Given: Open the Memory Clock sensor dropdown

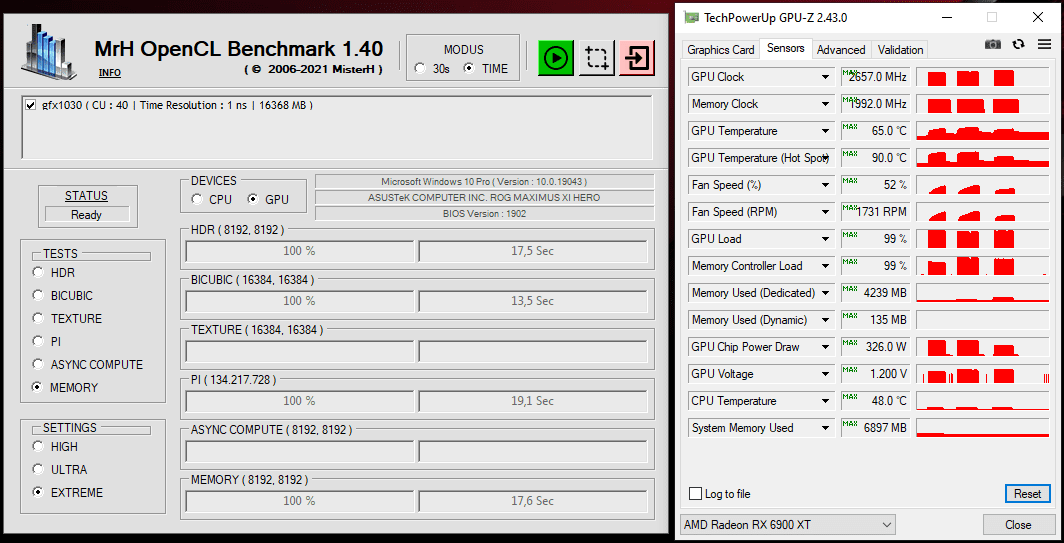Looking at the screenshot, I should click(x=825, y=104).
